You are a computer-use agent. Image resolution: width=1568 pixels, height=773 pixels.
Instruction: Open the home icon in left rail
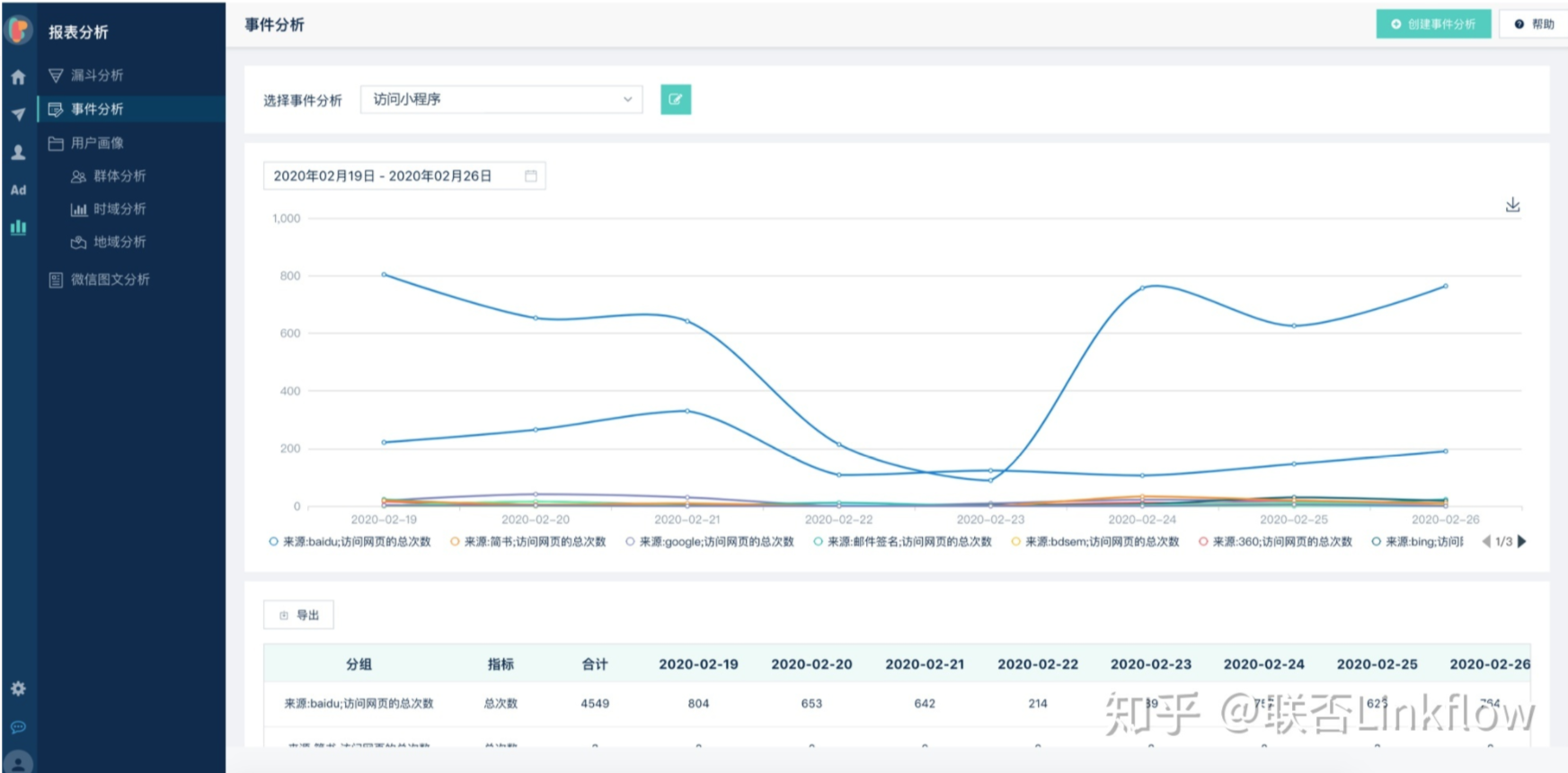pos(18,77)
